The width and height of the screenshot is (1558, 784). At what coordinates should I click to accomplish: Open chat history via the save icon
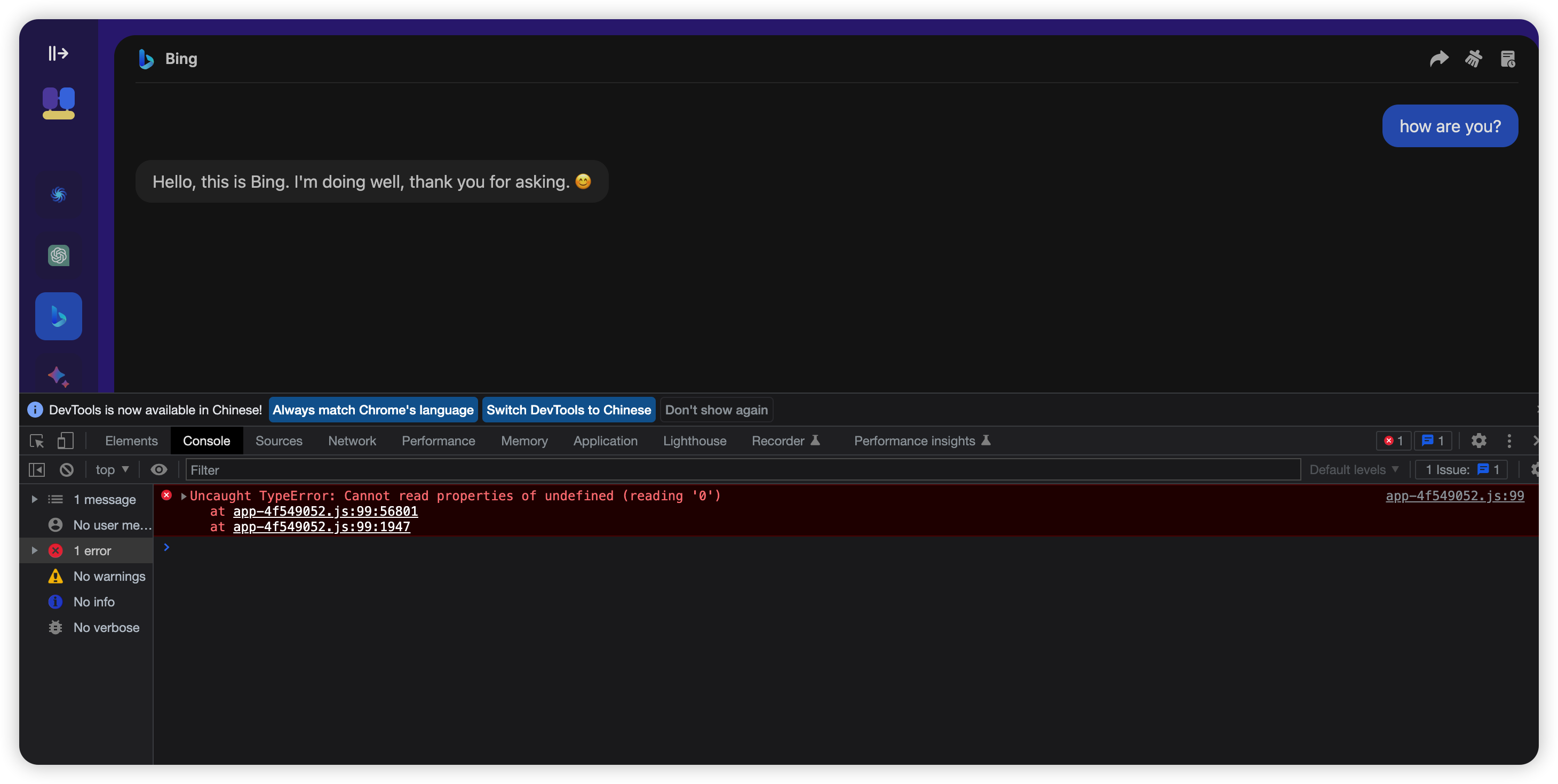(1508, 59)
